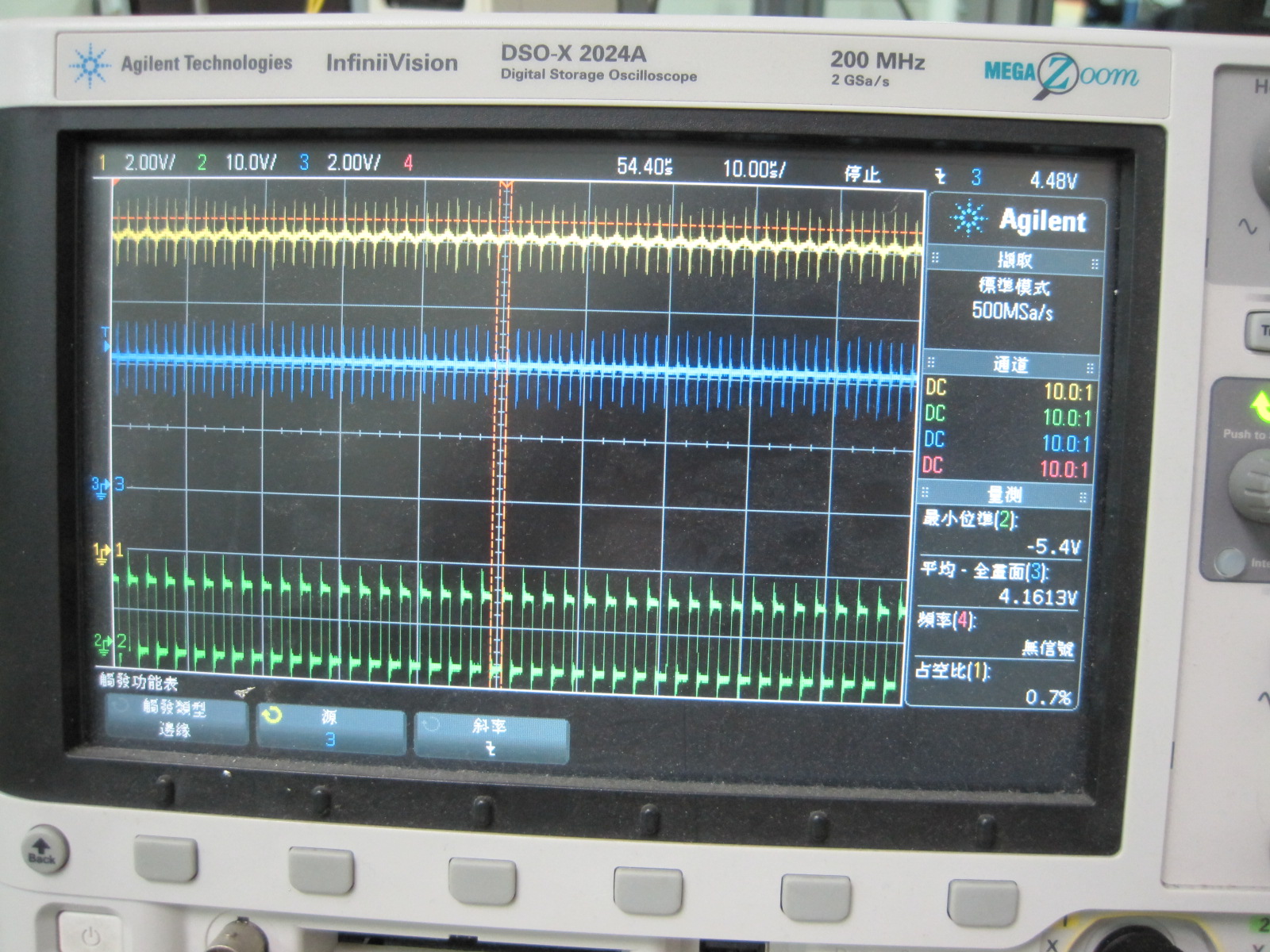Click the 4.48V trigger level readout
1270x952 pixels.
coord(1053,181)
